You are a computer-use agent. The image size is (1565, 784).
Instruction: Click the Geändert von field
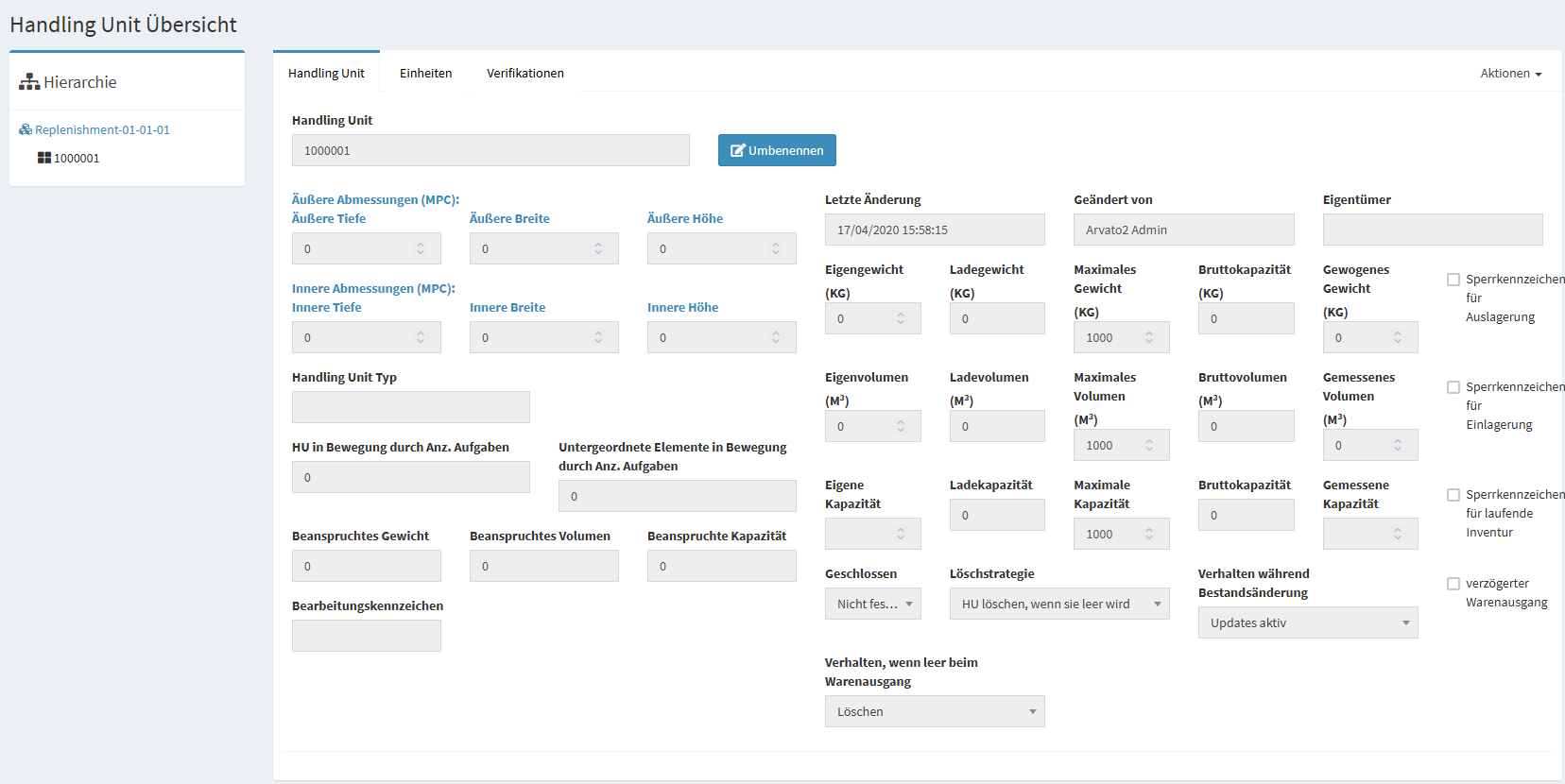(1184, 230)
